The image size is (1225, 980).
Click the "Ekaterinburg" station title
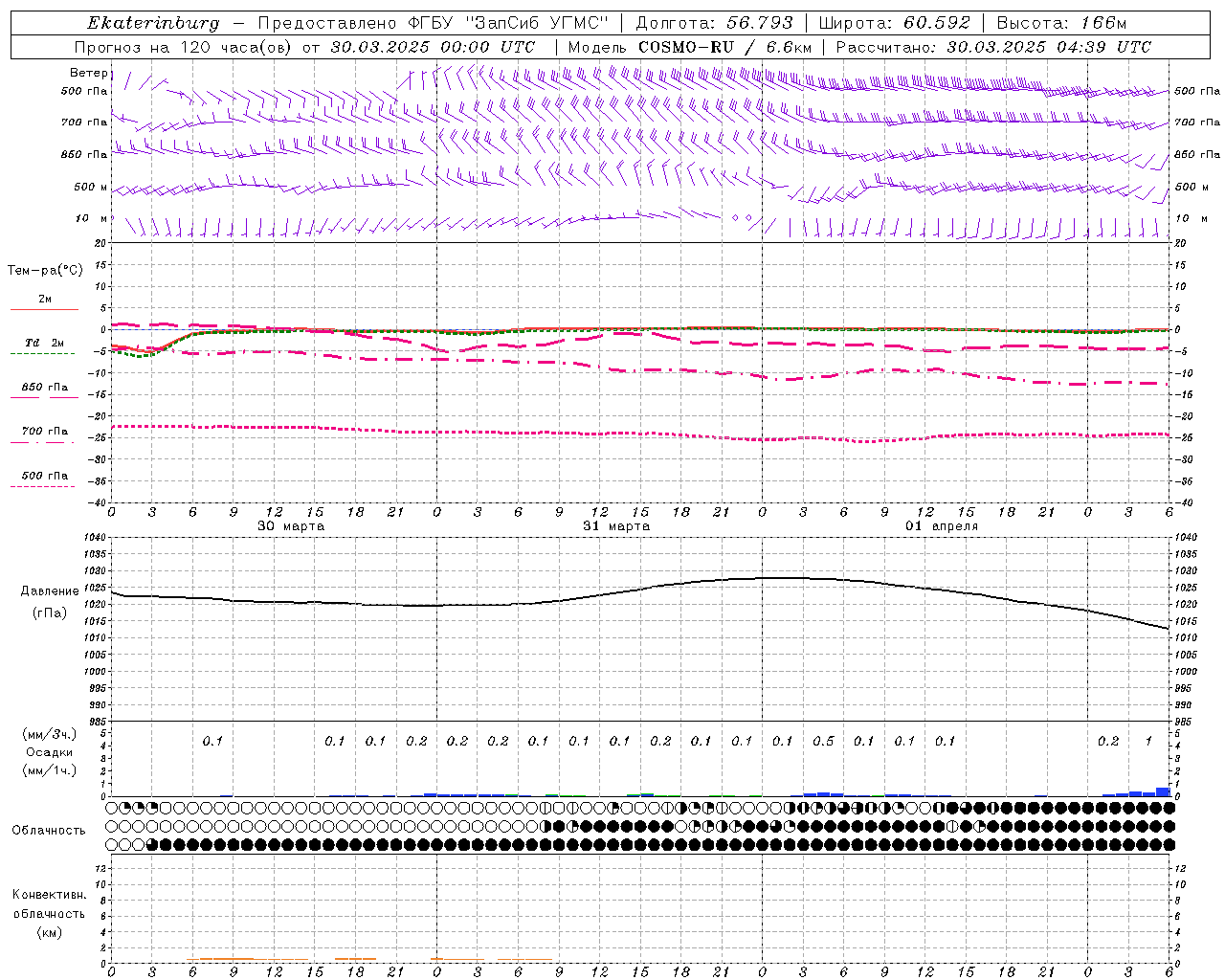tap(153, 23)
